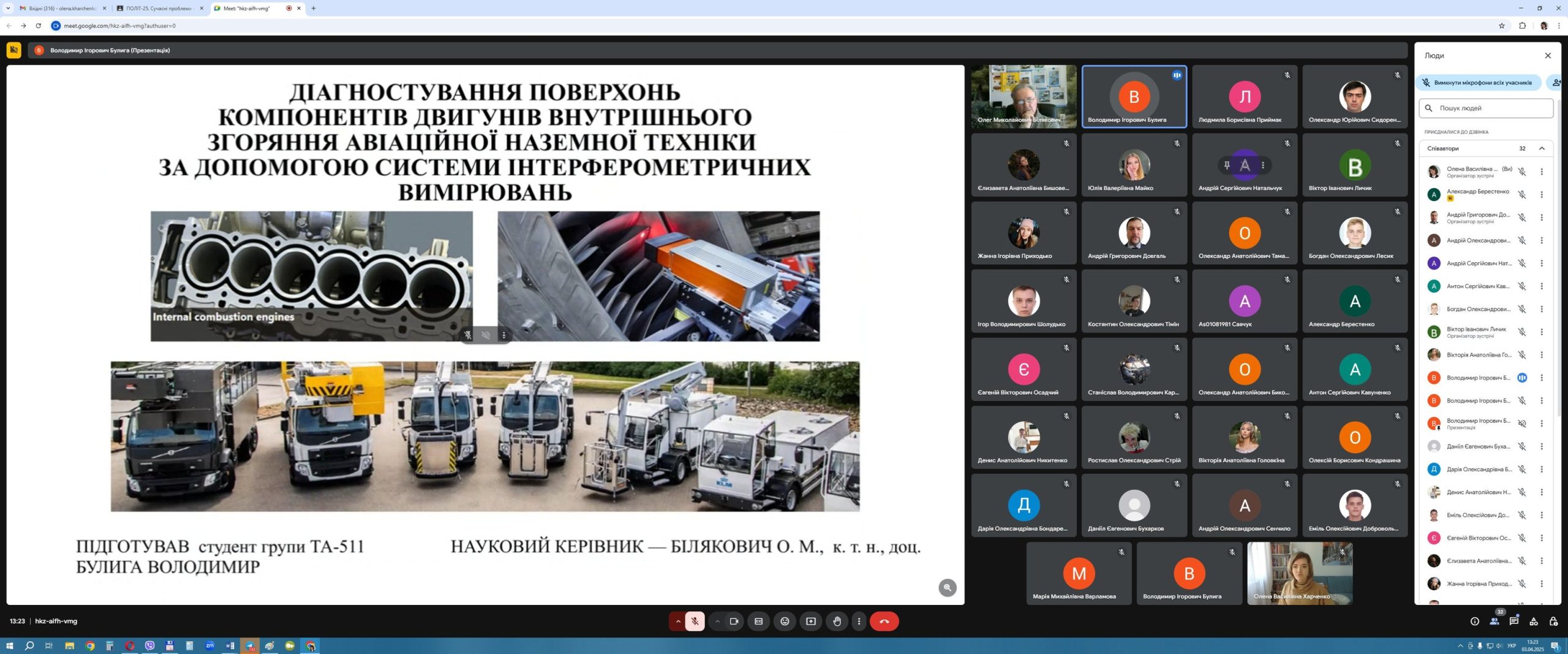
Task: Open Viber from the Windows taskbar
Action: pos(150,645)
